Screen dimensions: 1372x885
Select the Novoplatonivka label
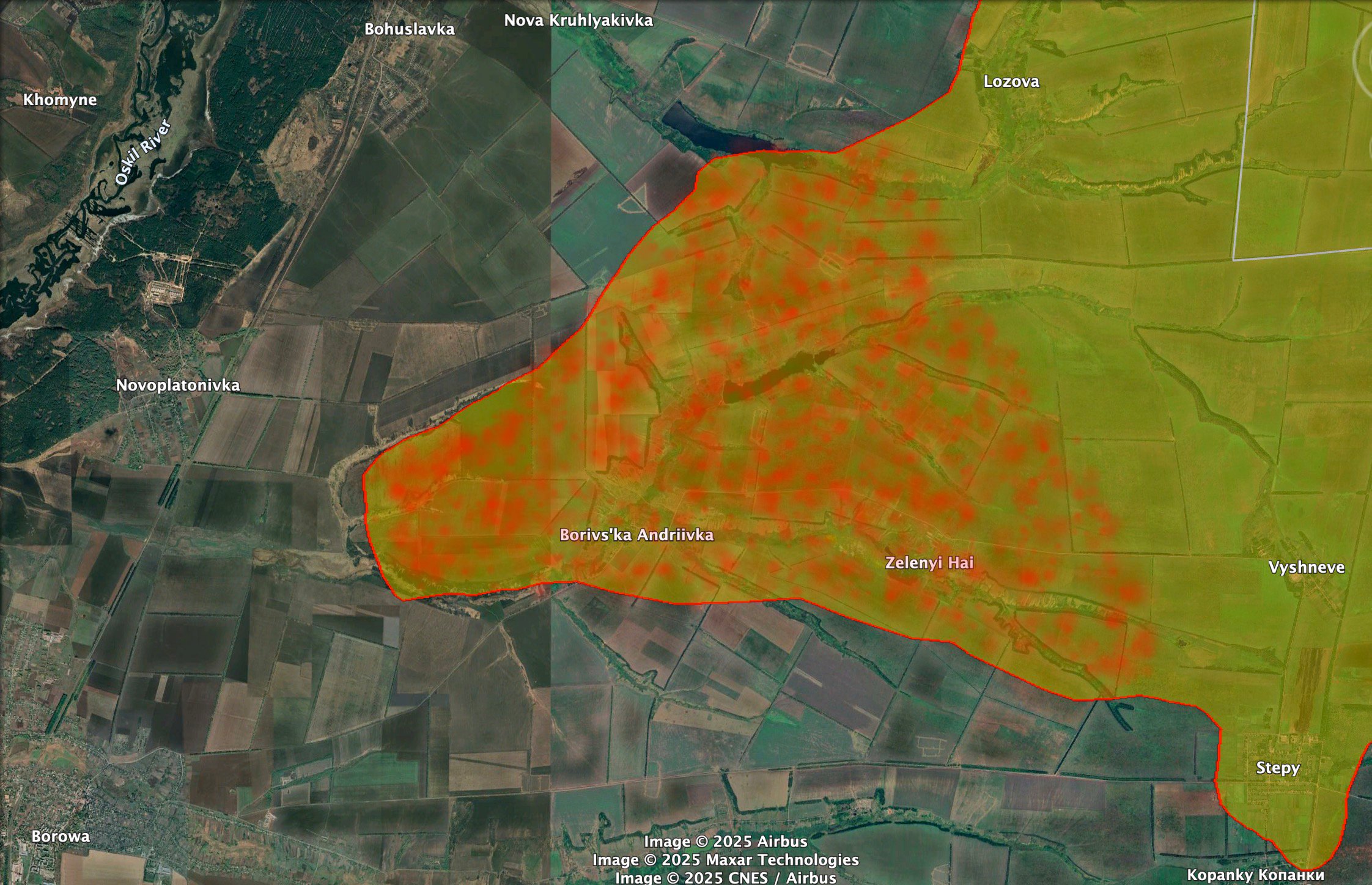(177, 385)
